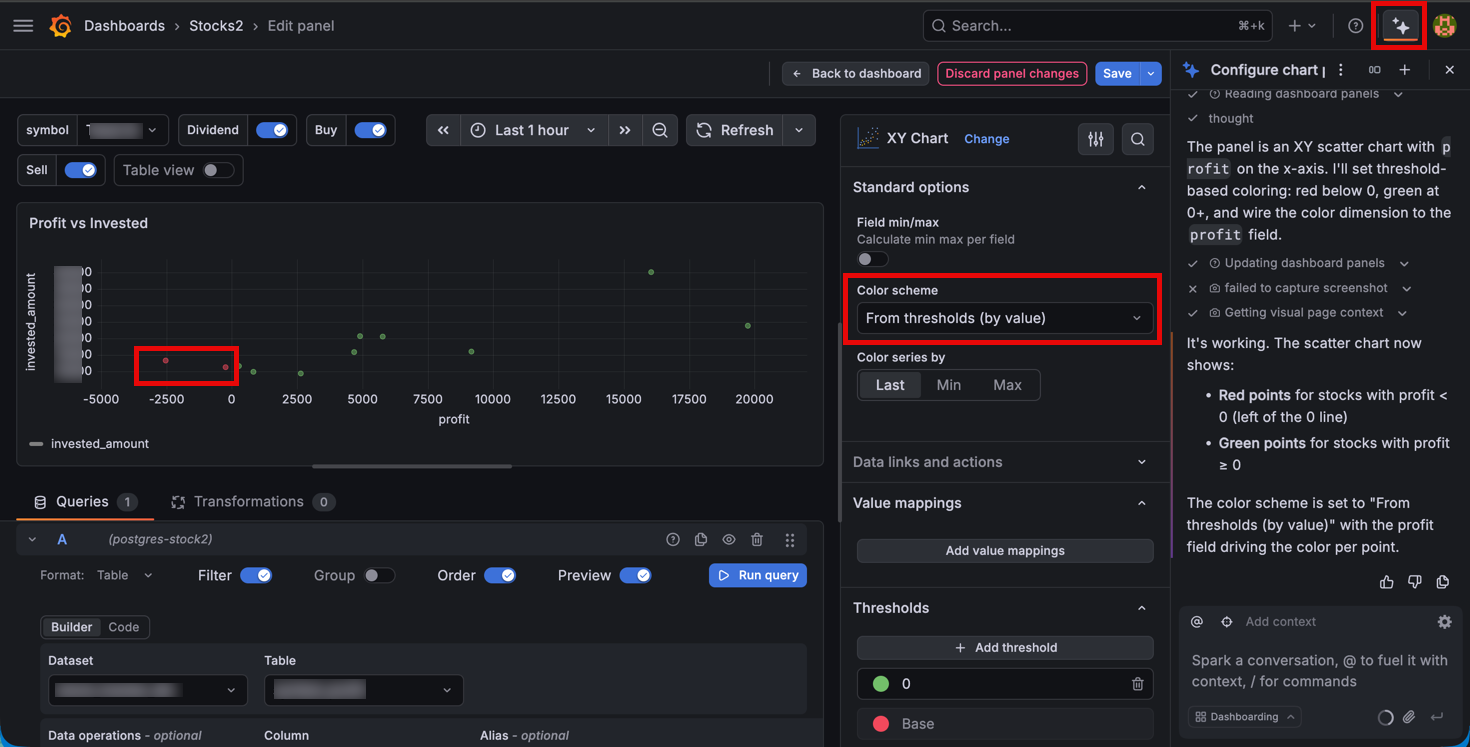The image size is (1470, 747).
Task: Open the Last 1 hour time picker
Action: [533, 130]
